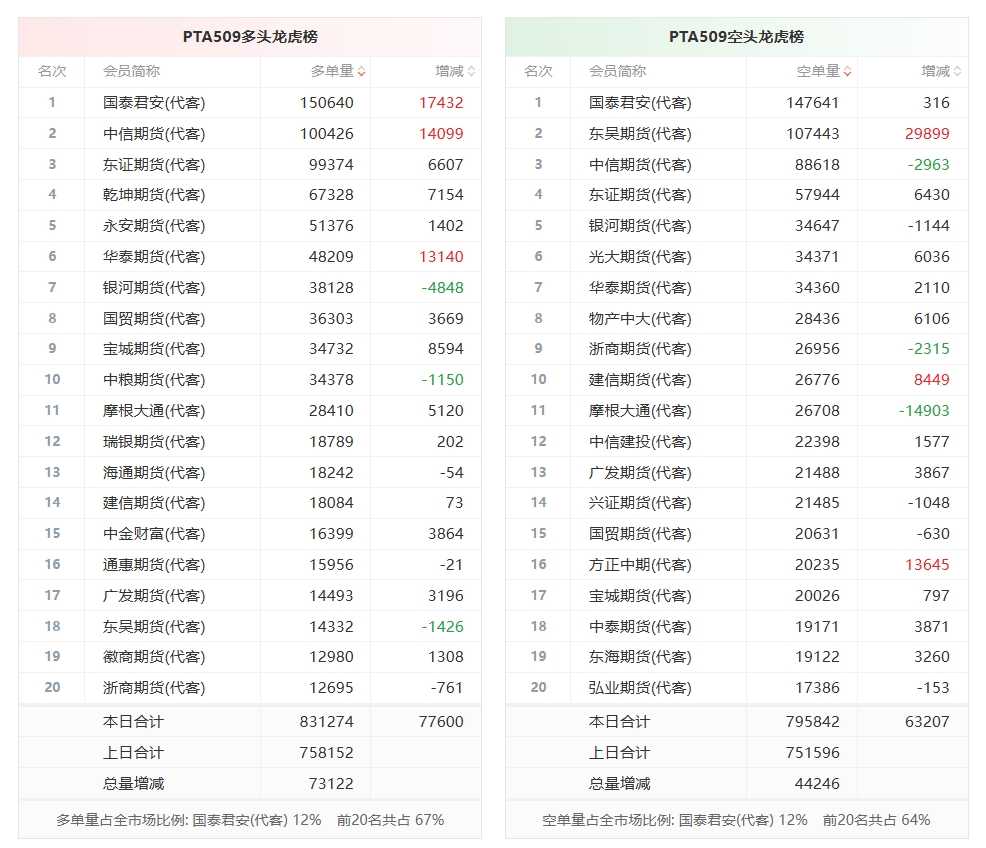Image resolution: width=986 pixels, height=848 pixels.
Task: Select 华泰期货(代客) in long table rank 6
Action: pyautogui.click(x=154, y=256)
